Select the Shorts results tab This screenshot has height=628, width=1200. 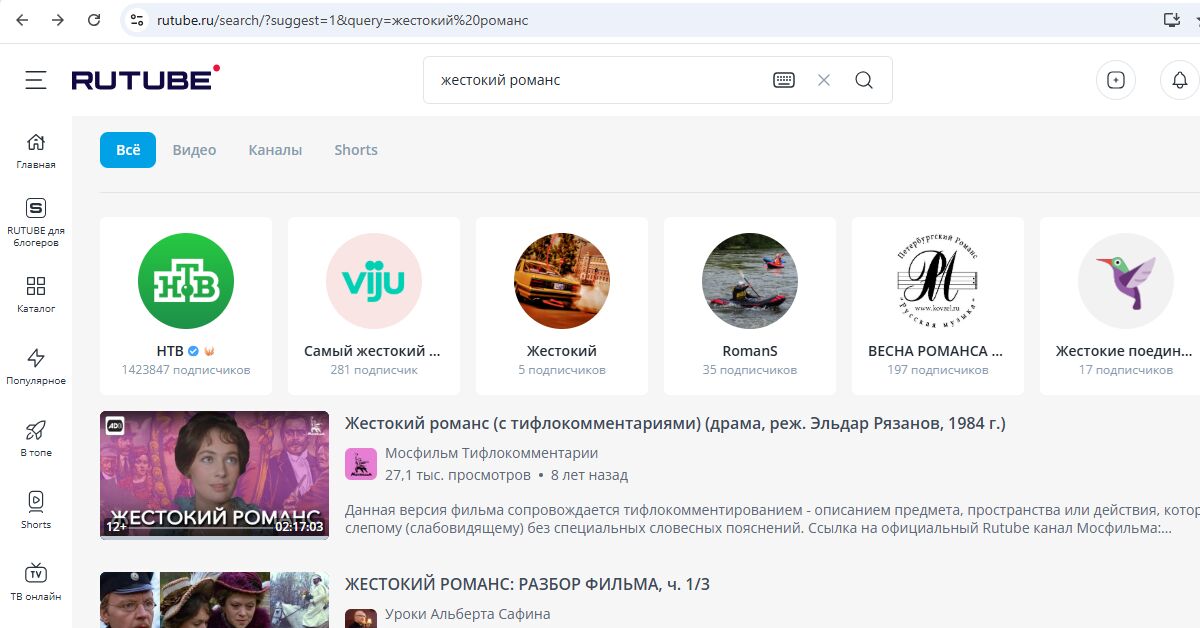[x=356, y=150]
